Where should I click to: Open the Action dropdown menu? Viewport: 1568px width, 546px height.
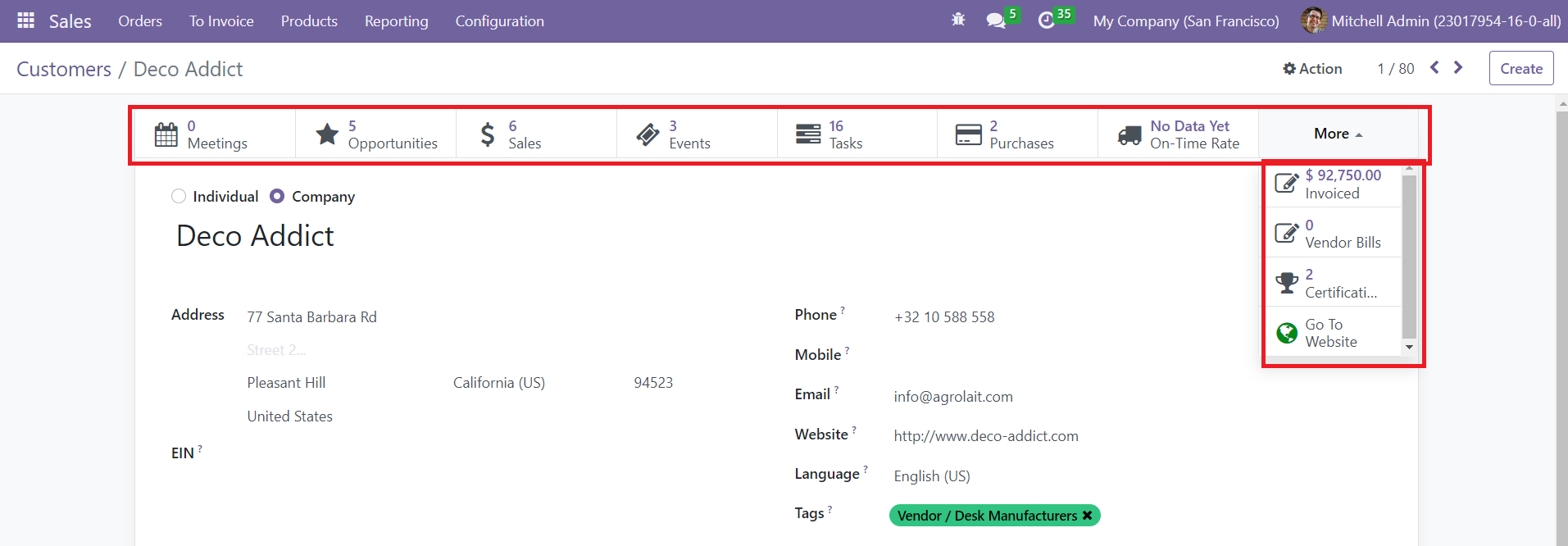point(1312,69)
